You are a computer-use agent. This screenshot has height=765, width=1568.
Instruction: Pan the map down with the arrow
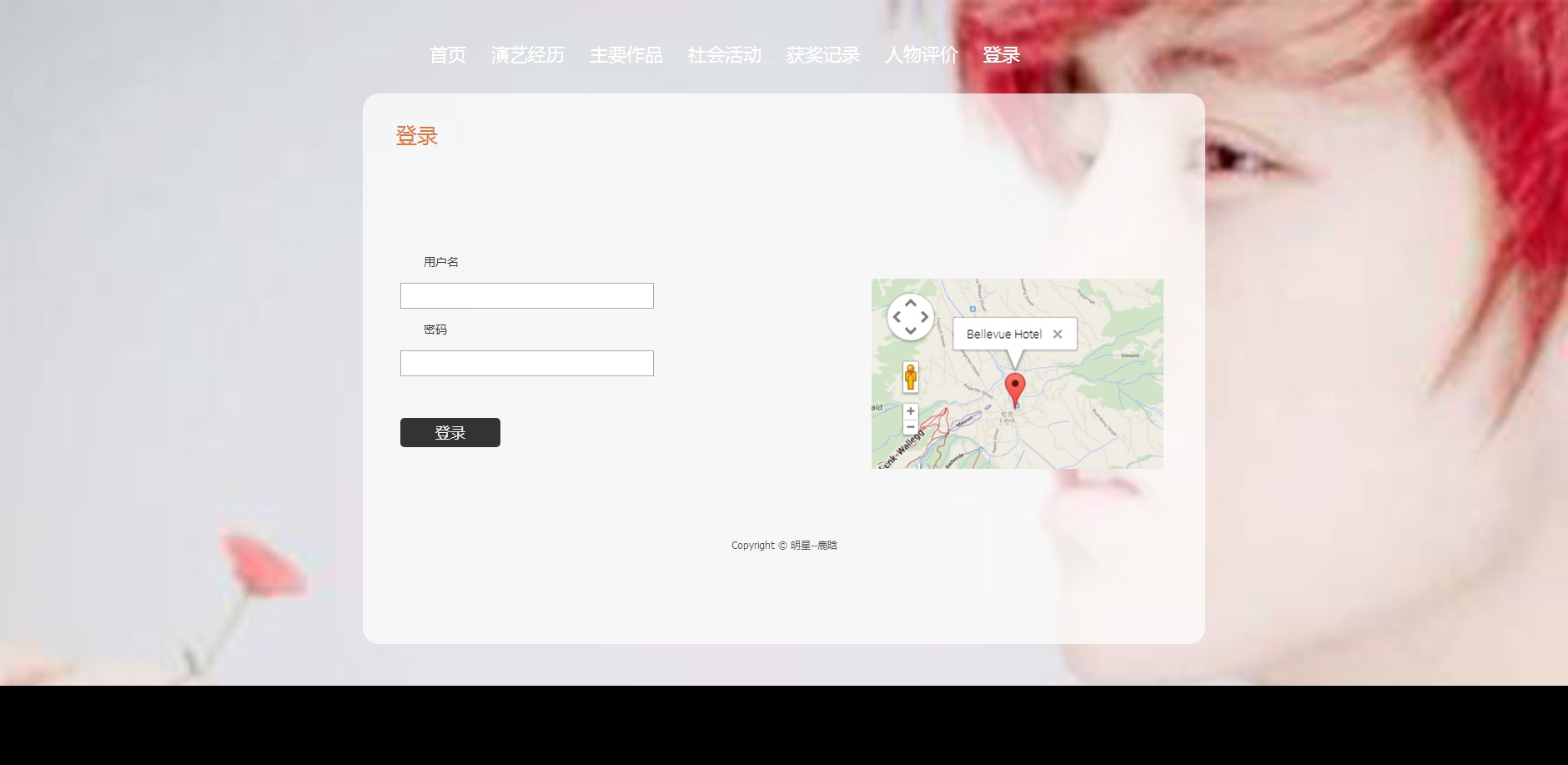(911, 331)
